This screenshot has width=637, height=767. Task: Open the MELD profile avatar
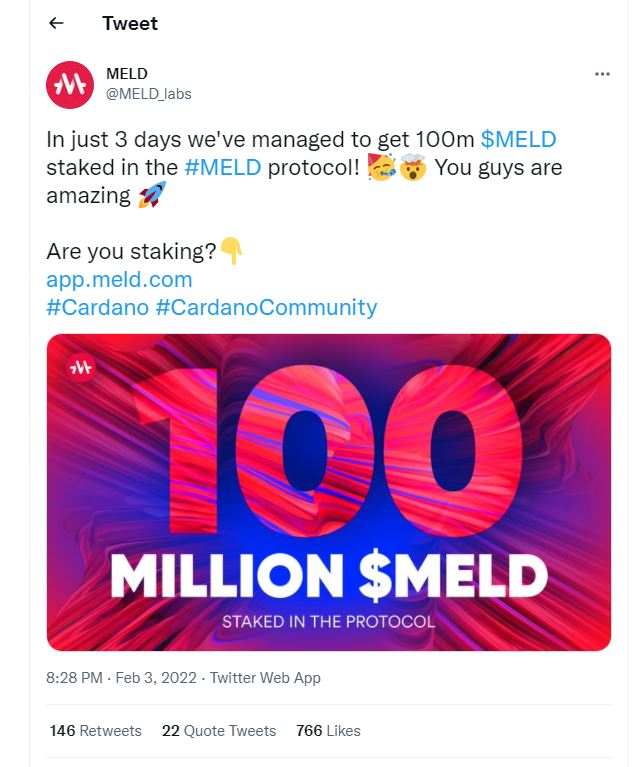(x=70, y=85)
